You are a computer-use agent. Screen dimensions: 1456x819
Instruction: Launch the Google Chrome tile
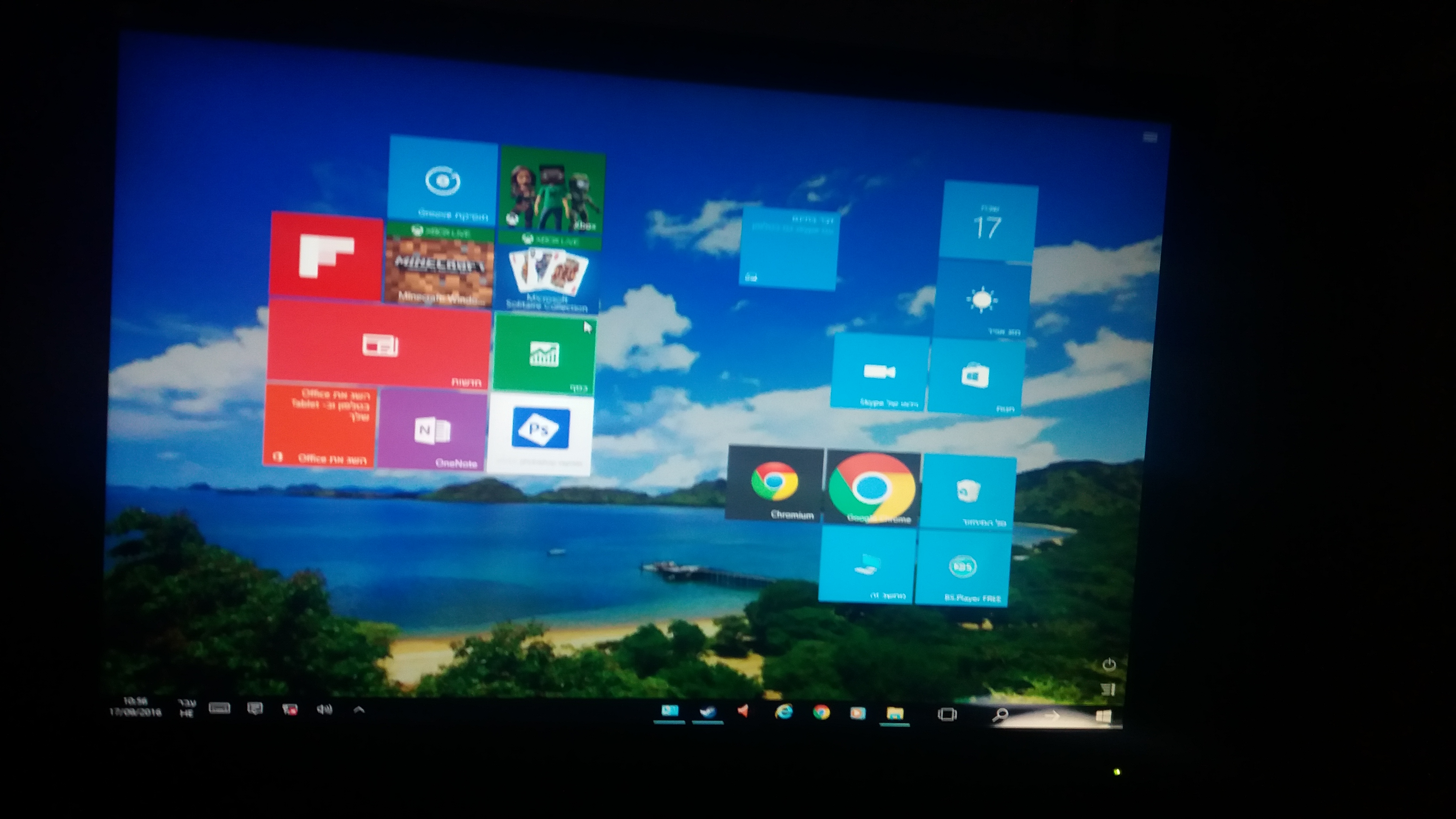click(872, 488)
